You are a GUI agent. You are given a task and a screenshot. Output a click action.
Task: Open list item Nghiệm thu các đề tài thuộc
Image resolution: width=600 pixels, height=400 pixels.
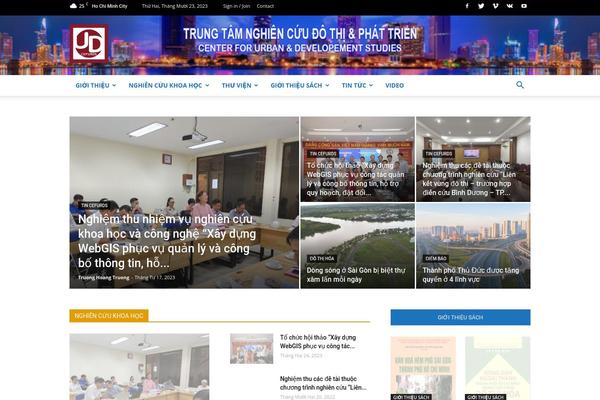coord(323,383)
